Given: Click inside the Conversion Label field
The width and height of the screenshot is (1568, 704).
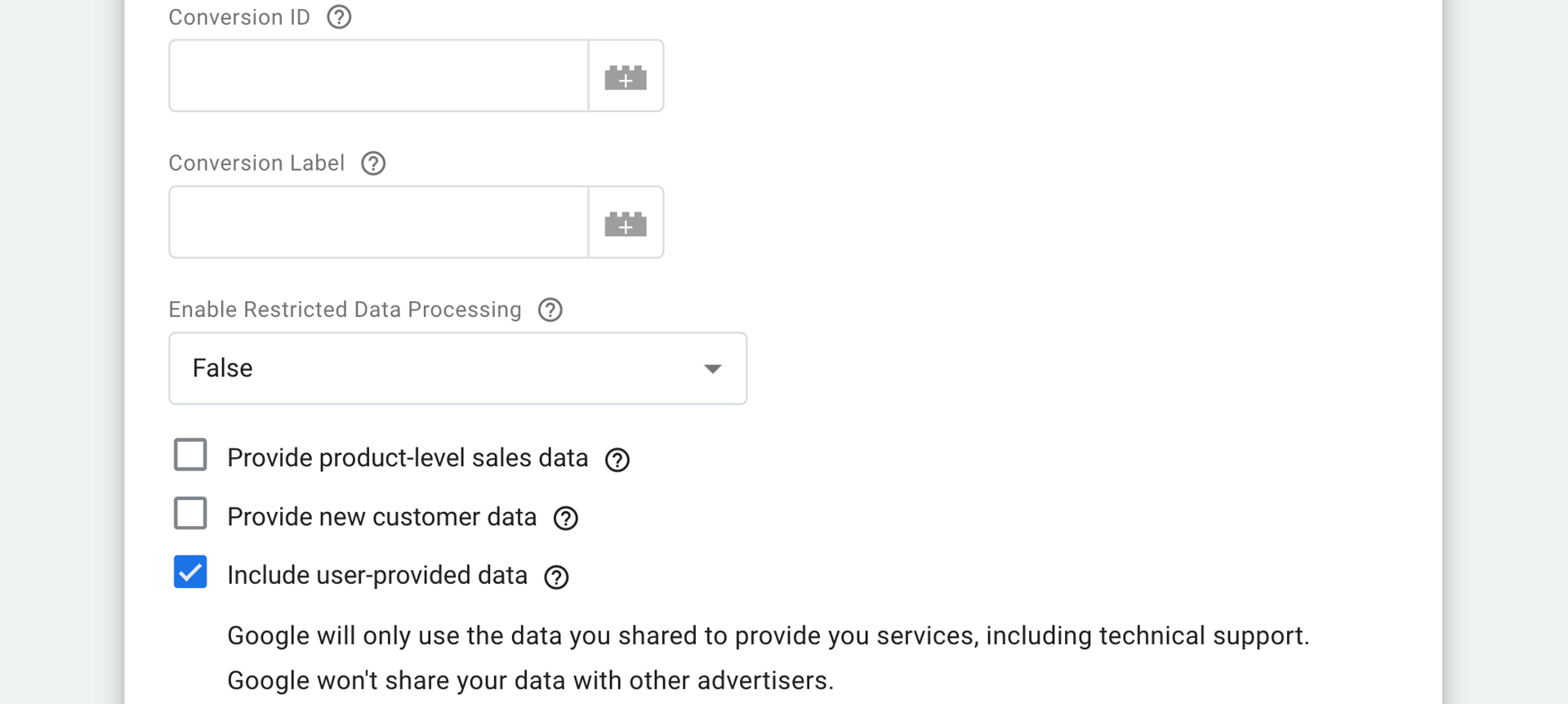Looking at the screenshot, I should pos(376,222).
